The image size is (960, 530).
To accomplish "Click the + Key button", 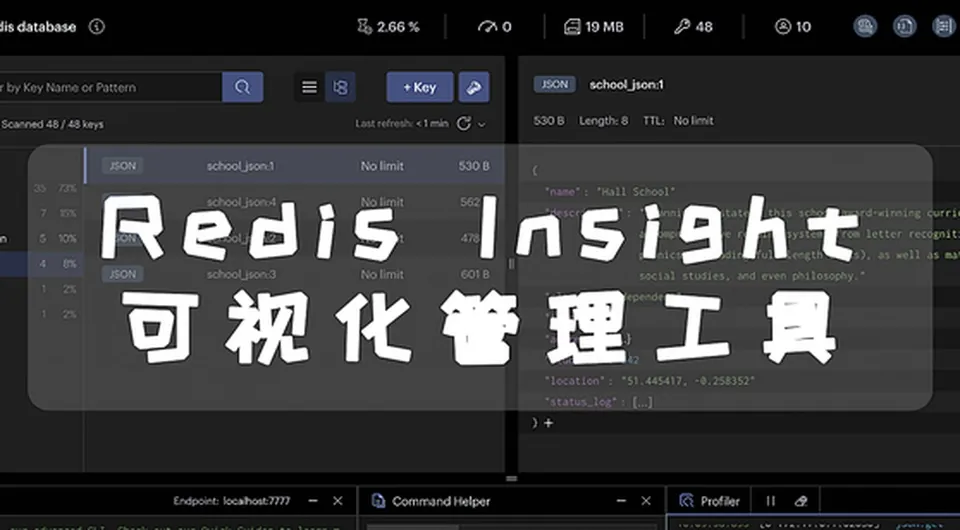I will (x=420, y=87).
